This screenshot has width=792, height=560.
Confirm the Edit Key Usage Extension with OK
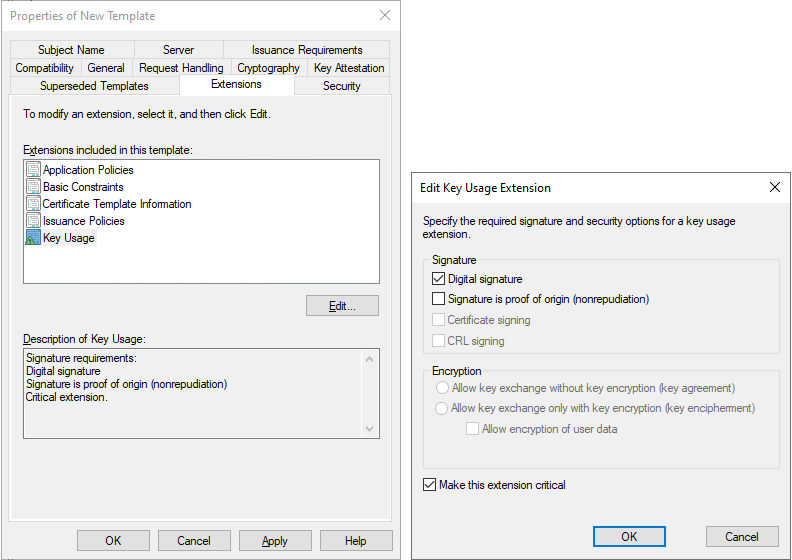629,537
